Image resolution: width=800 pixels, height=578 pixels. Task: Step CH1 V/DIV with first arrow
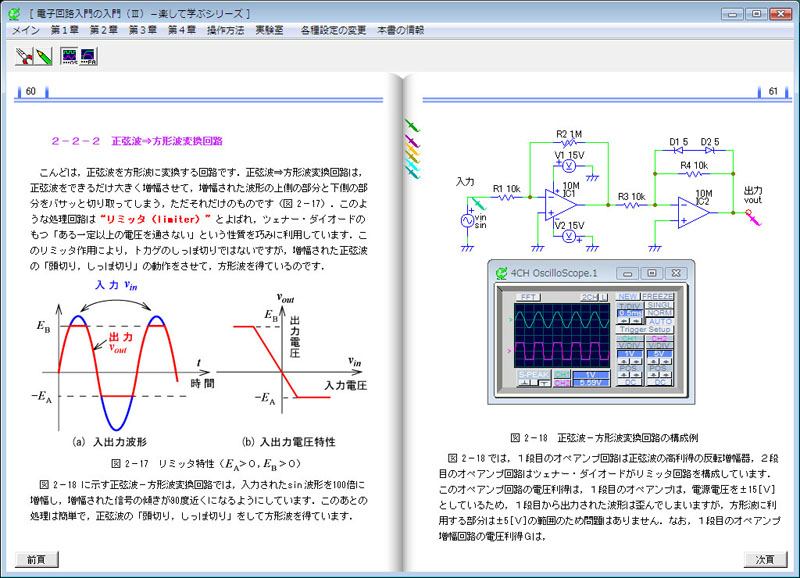623,361
